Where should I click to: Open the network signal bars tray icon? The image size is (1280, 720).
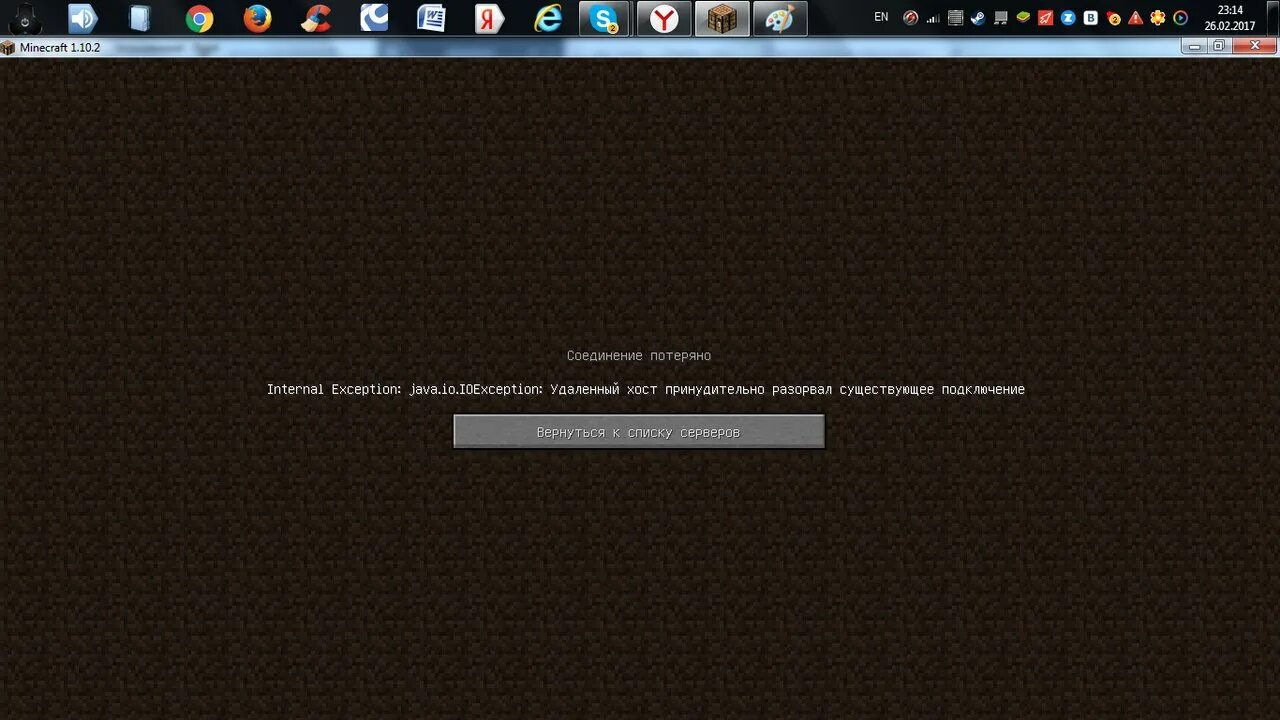point(933,18)
